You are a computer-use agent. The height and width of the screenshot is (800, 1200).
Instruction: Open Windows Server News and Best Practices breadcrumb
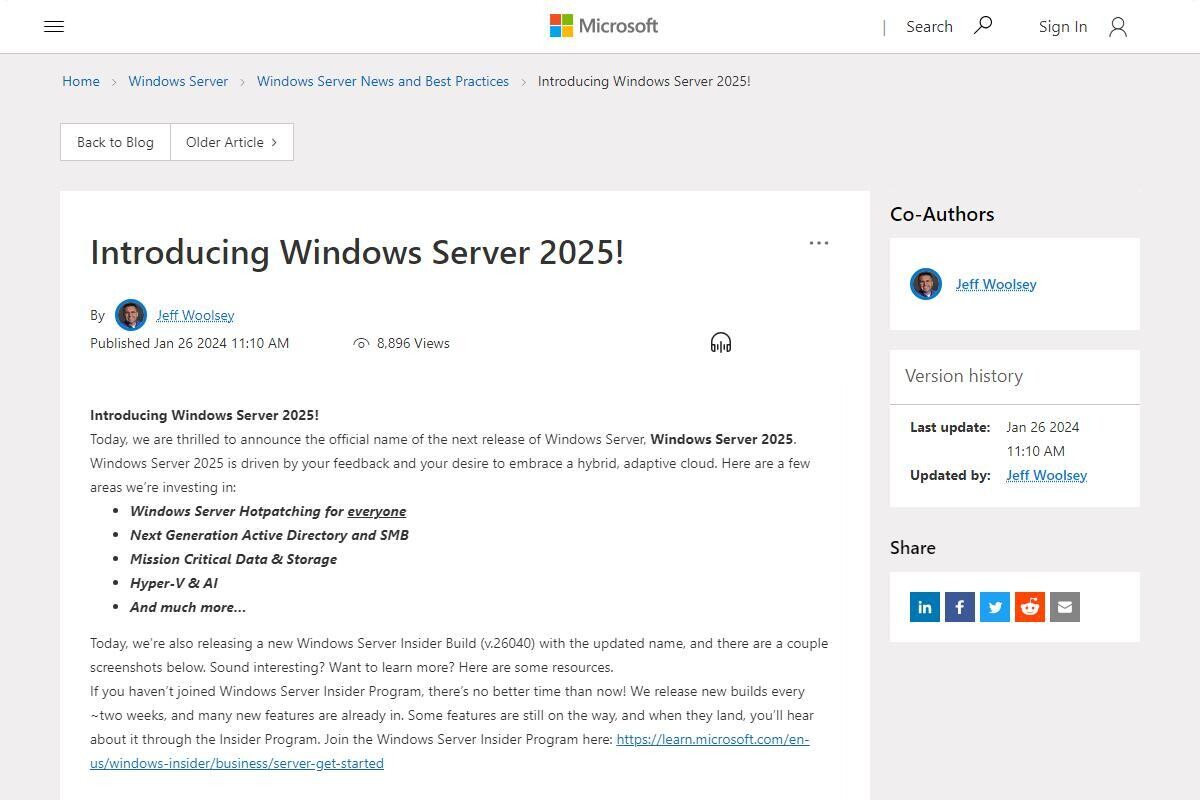(383, 81)
